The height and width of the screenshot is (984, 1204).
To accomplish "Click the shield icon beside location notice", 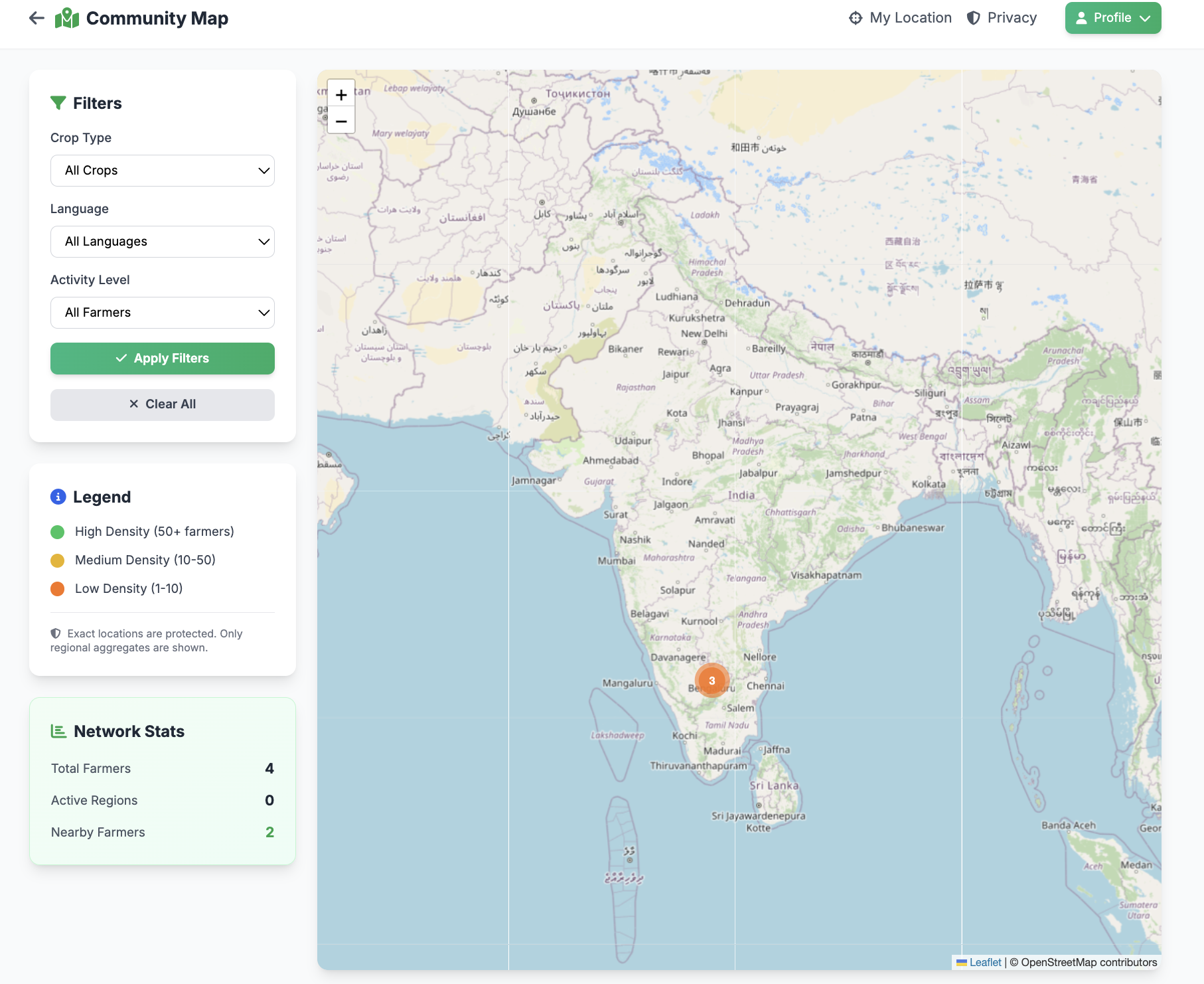I will coord(56,633).
